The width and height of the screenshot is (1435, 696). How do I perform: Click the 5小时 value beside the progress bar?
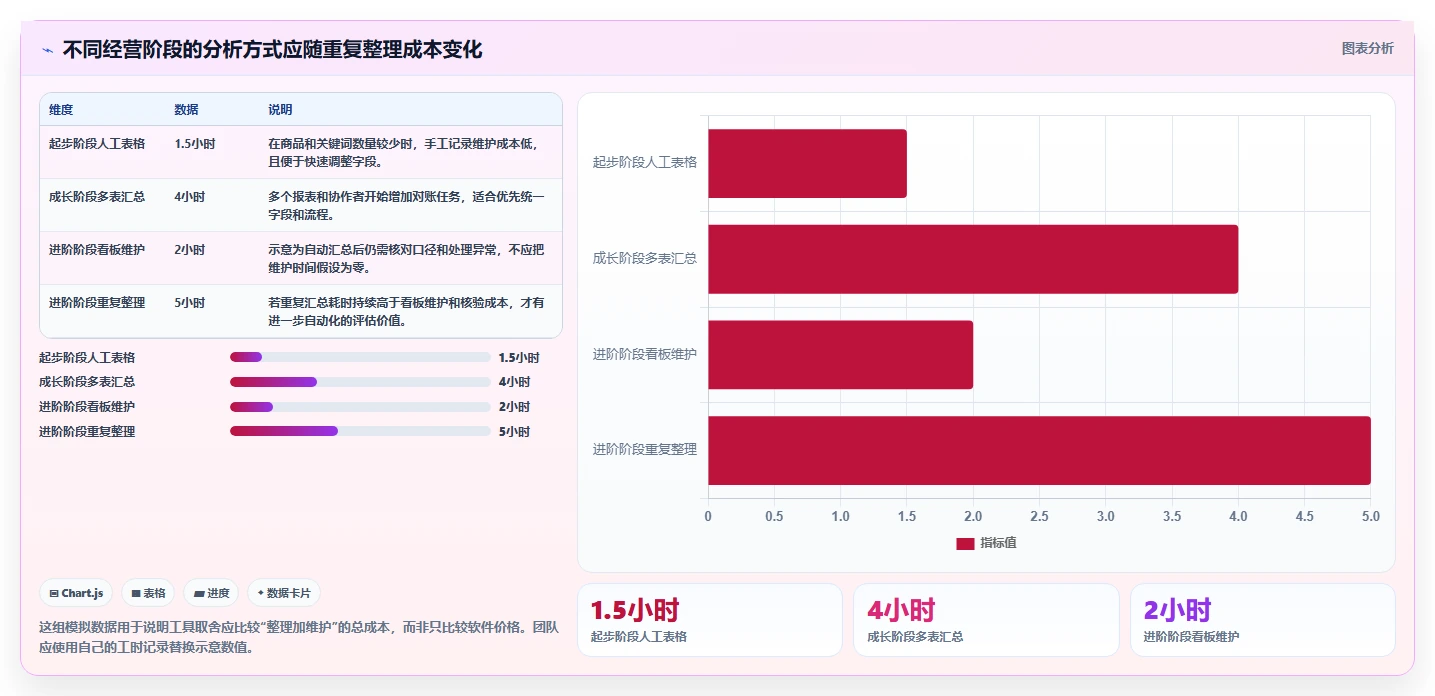click(514, 432)
